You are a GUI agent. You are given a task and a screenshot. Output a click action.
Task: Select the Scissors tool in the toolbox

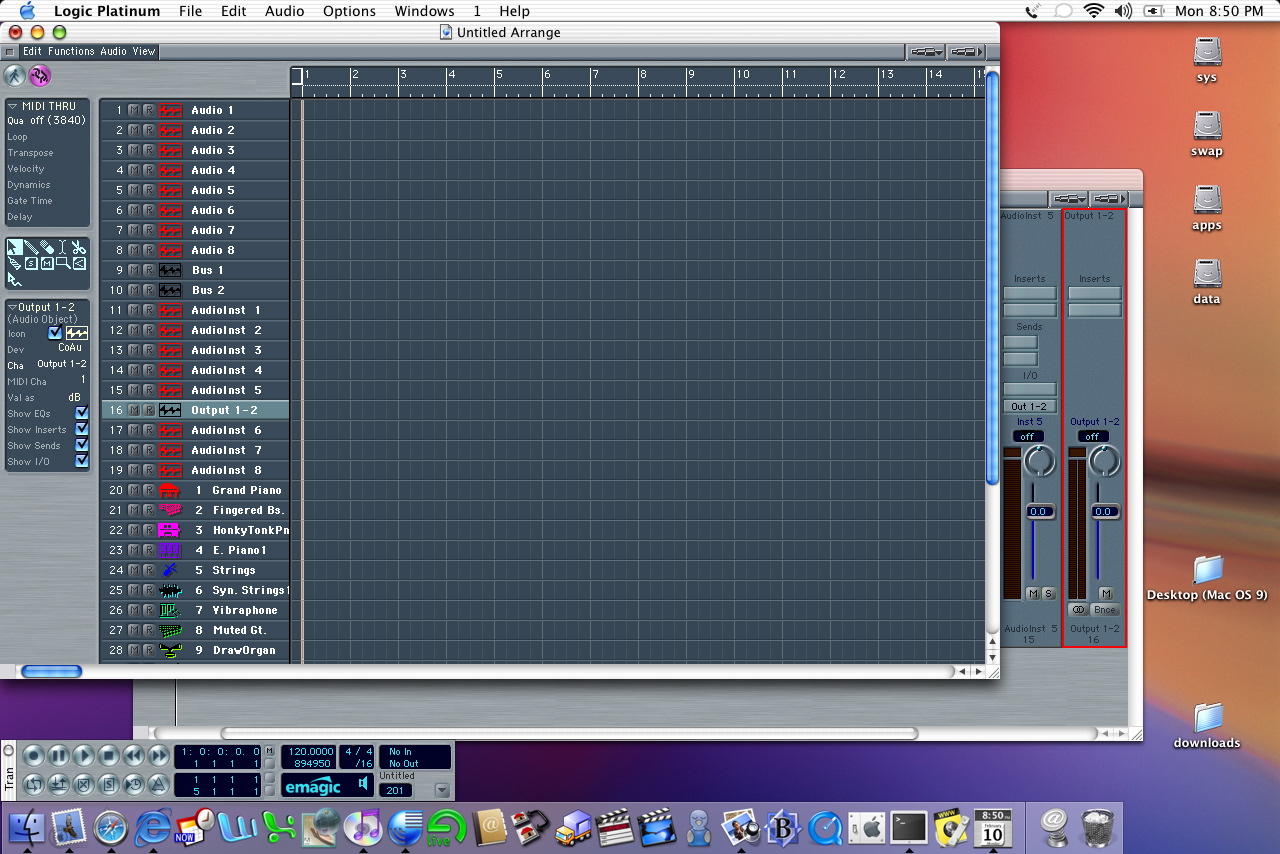79,247
